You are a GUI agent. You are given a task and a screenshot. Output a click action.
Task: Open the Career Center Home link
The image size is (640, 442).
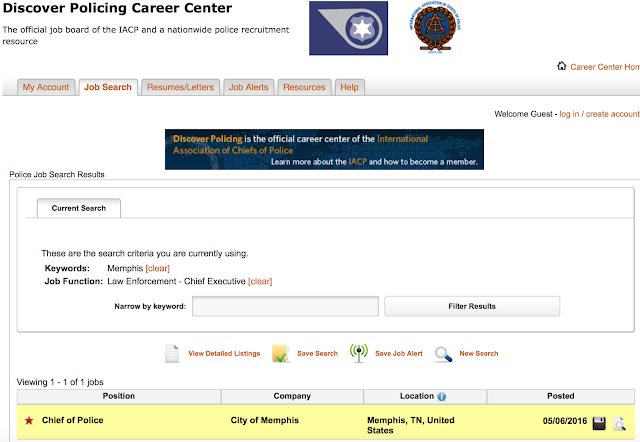(605, 67)
